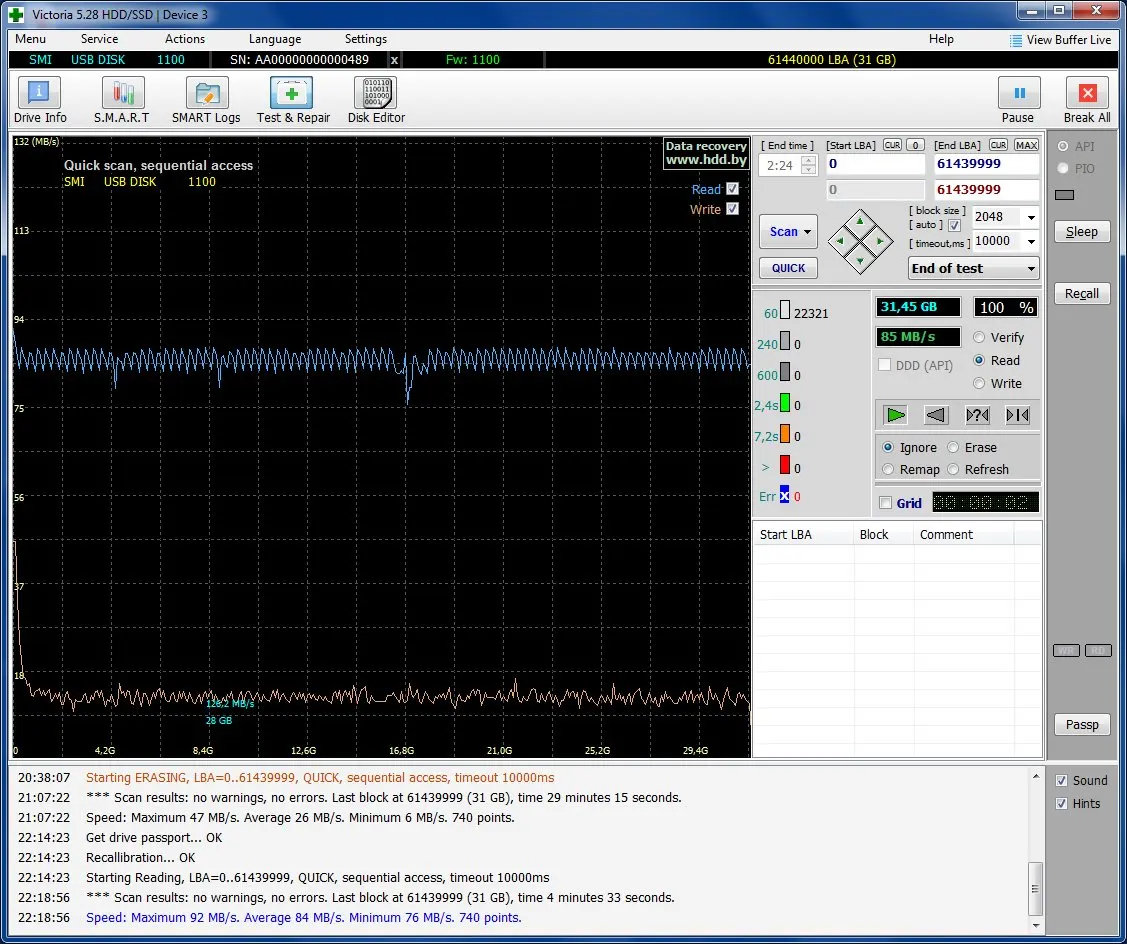Expand the block size 2048 dropdown
Screen dimensions: 1127x944
(1031, 217)
